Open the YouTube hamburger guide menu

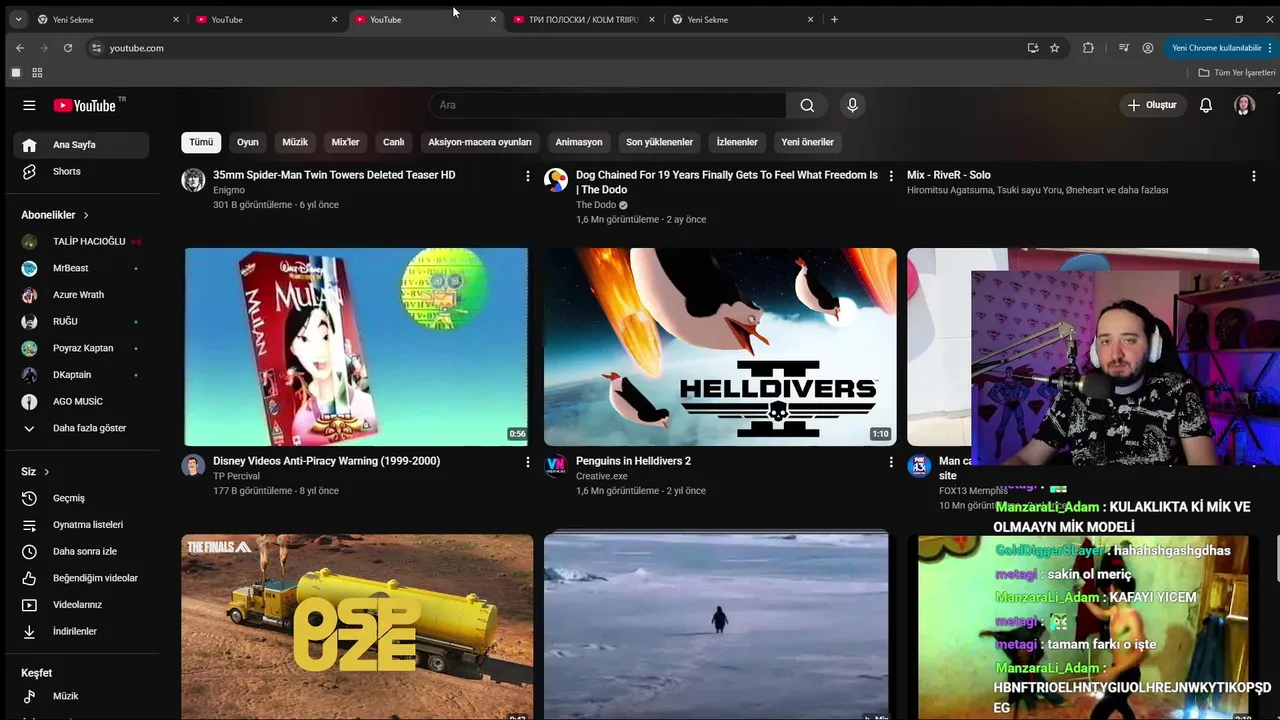pyautogui.click(x=29, y=105)
